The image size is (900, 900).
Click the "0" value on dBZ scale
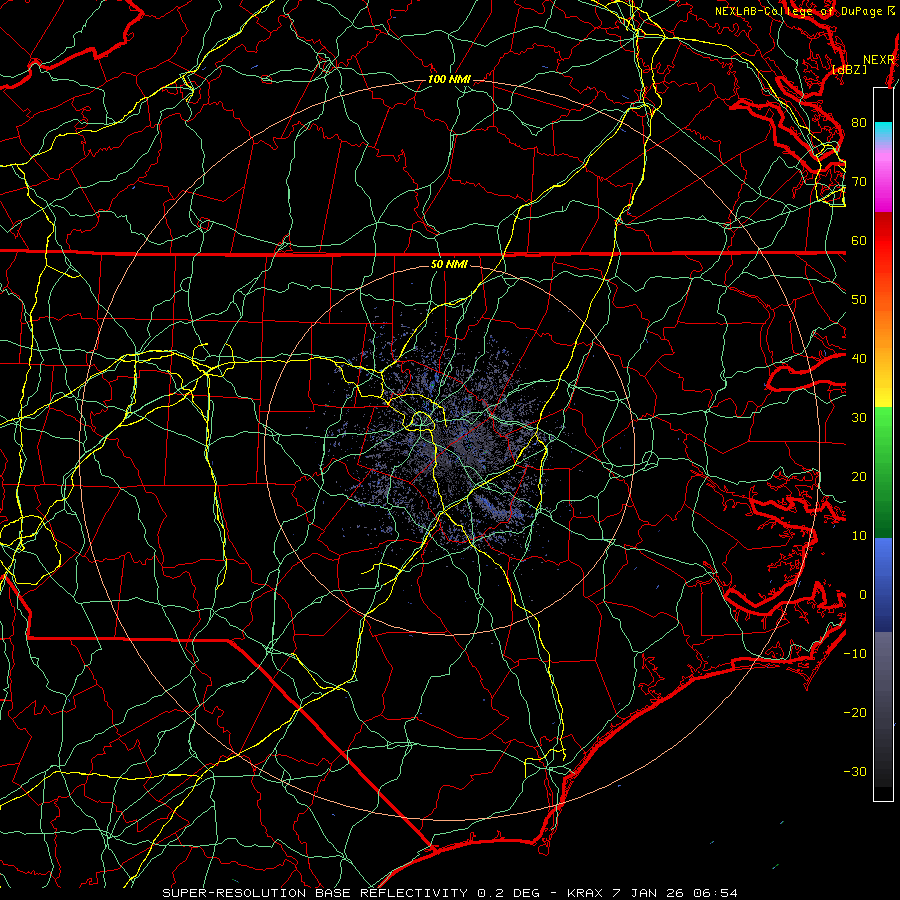point(863,595)
